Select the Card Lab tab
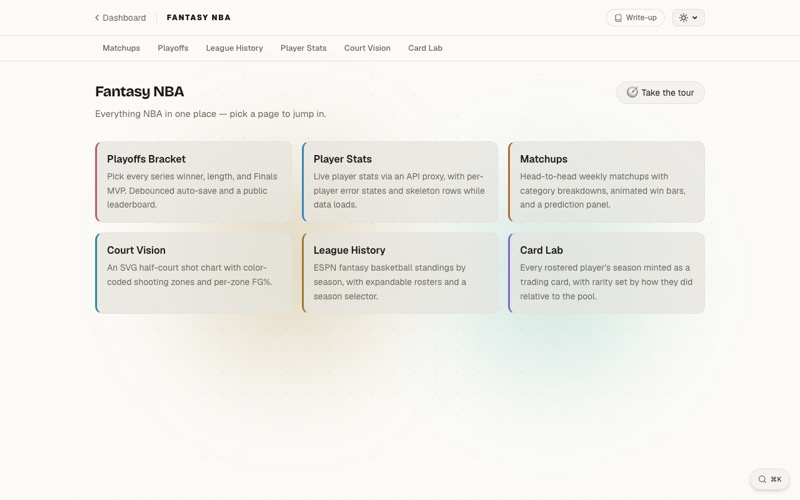This screenshot has height=500, width=800. (425, 48)
